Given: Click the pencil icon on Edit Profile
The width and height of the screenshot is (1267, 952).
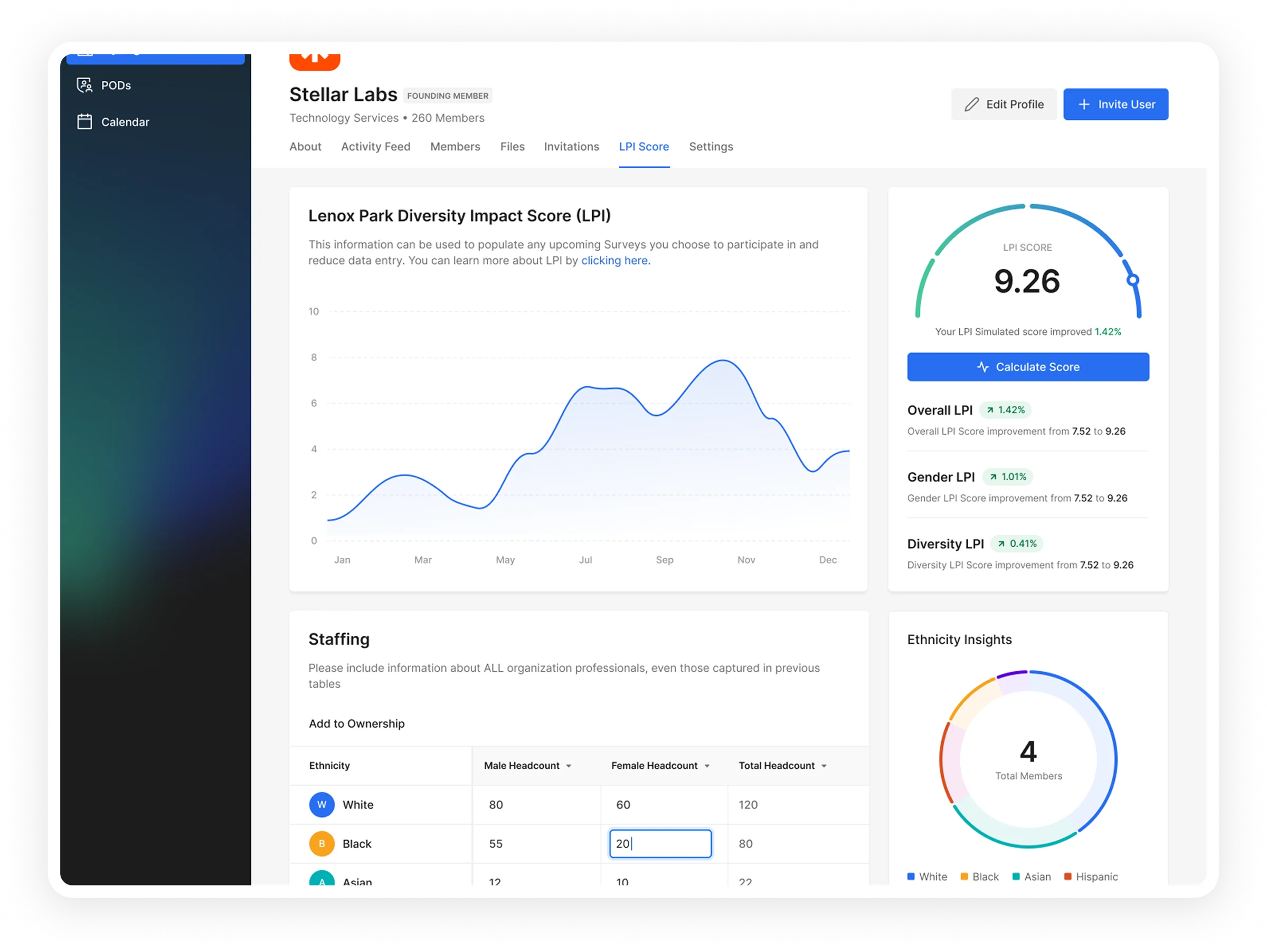Looking at the screenshot, I should (971, 104).
